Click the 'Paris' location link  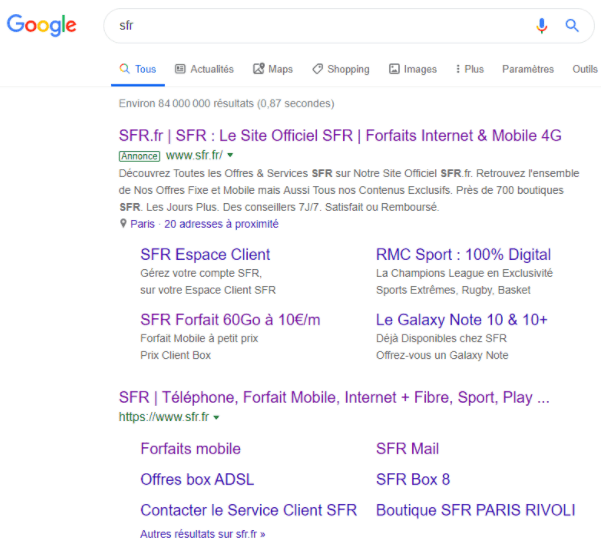pos(142,224)
